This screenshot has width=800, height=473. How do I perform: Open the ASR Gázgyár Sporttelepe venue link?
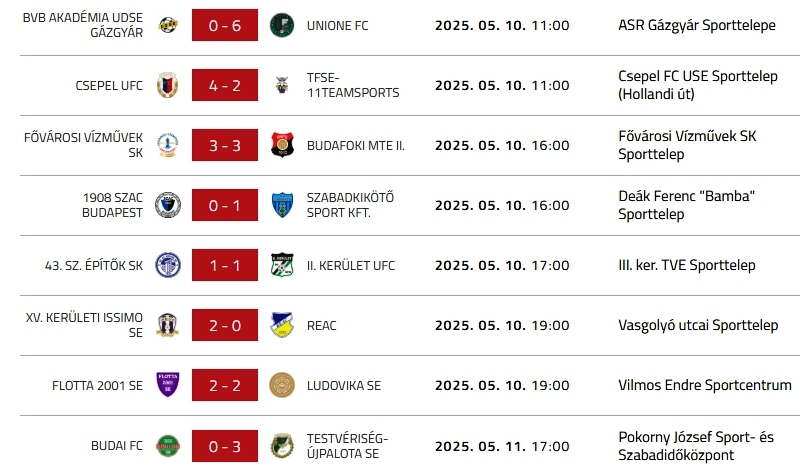(x=696, y=25)
